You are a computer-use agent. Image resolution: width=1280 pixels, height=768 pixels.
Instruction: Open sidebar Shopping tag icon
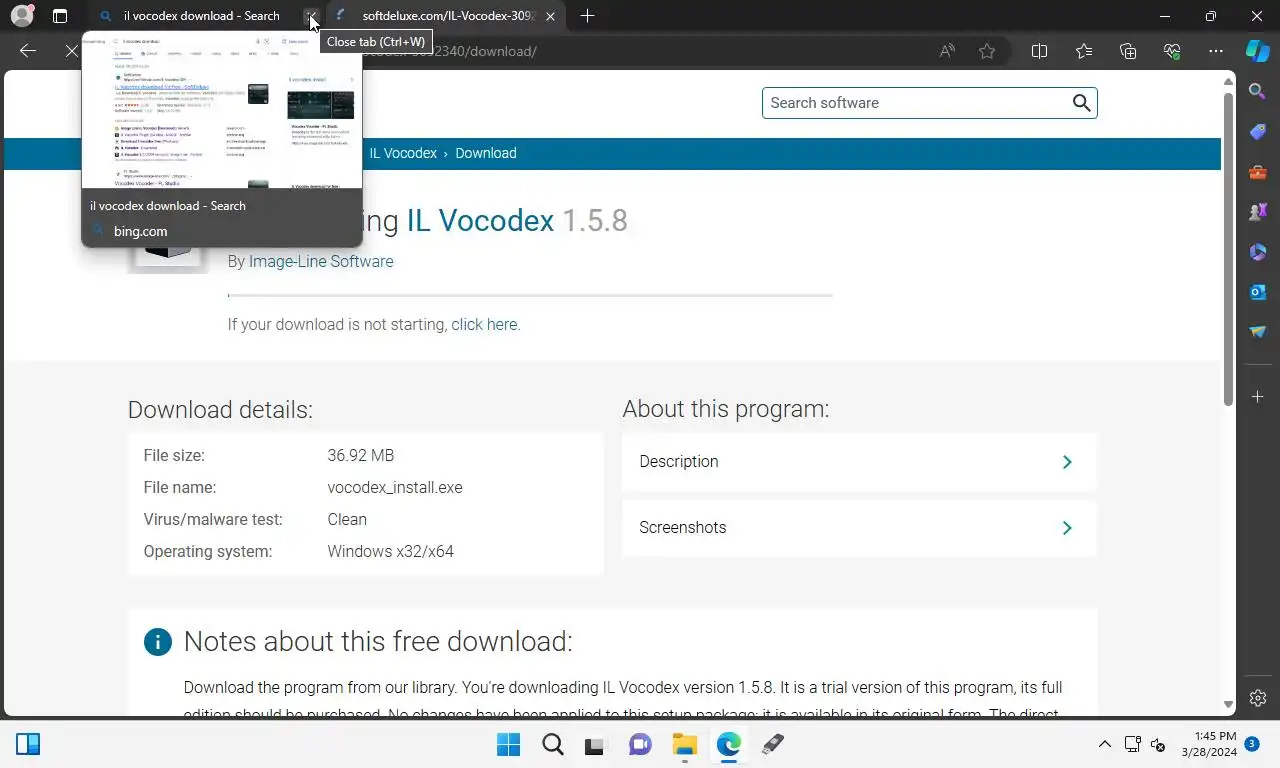[1258, 132]
